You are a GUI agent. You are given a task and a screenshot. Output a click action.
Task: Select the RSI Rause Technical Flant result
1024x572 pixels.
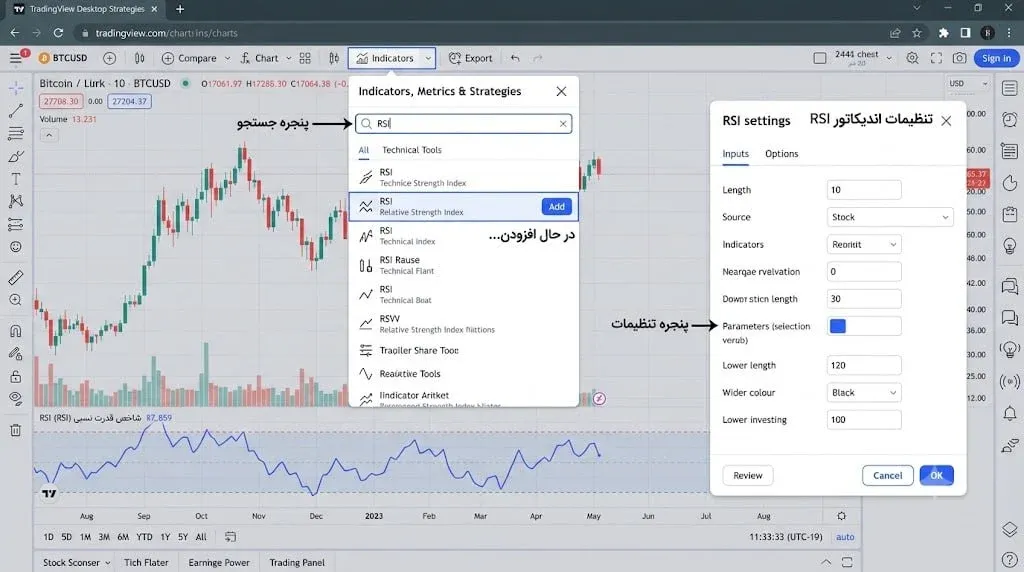464,265
